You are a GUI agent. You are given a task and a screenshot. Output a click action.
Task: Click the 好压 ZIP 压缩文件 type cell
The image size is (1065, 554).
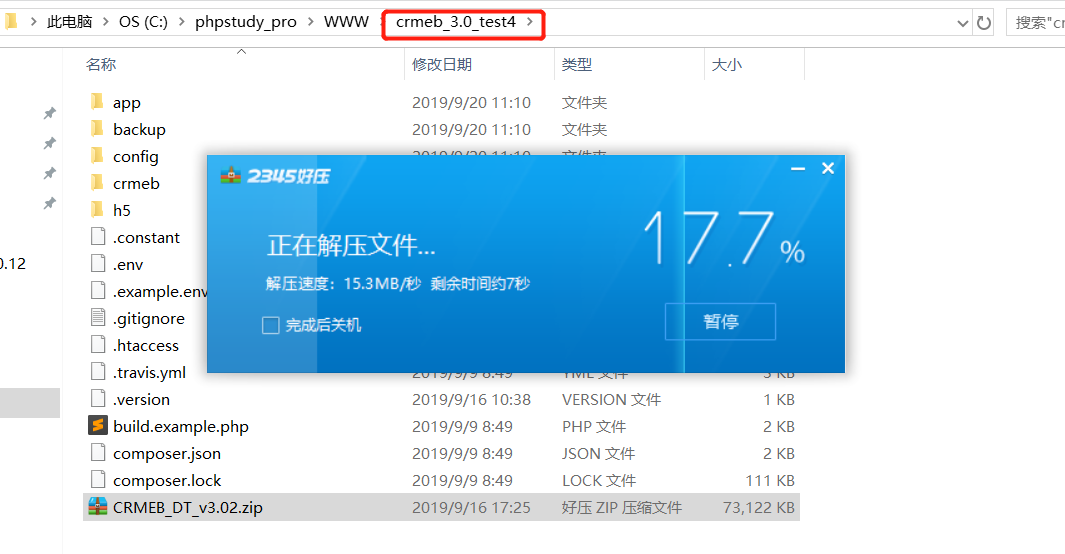coord(621,507)
